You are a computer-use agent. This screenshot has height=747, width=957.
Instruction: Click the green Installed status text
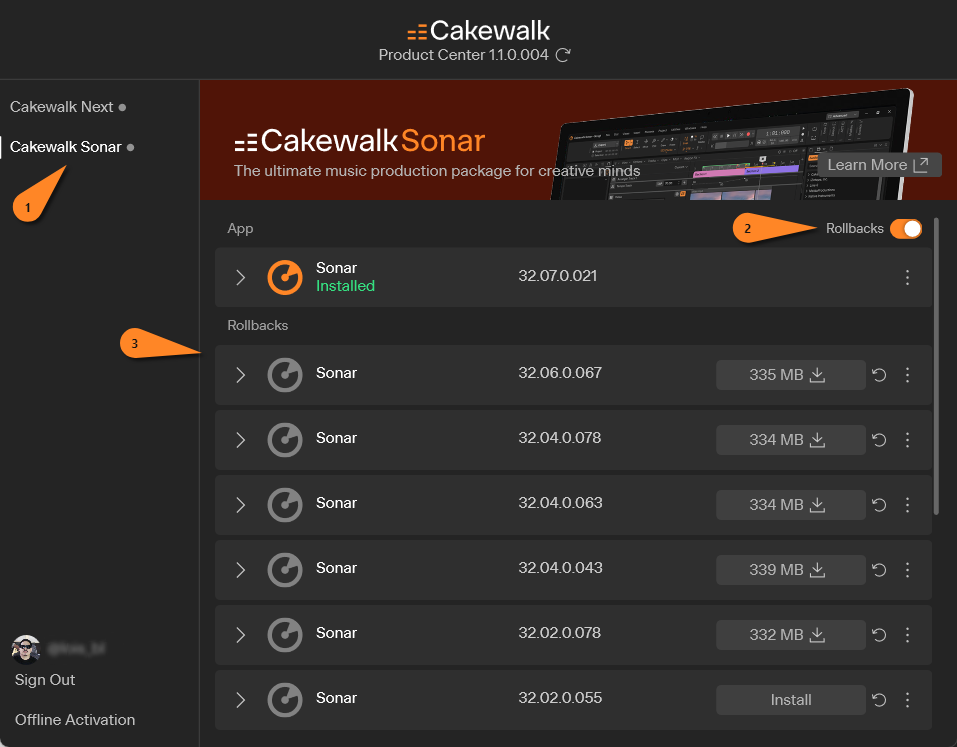[345, 286]
